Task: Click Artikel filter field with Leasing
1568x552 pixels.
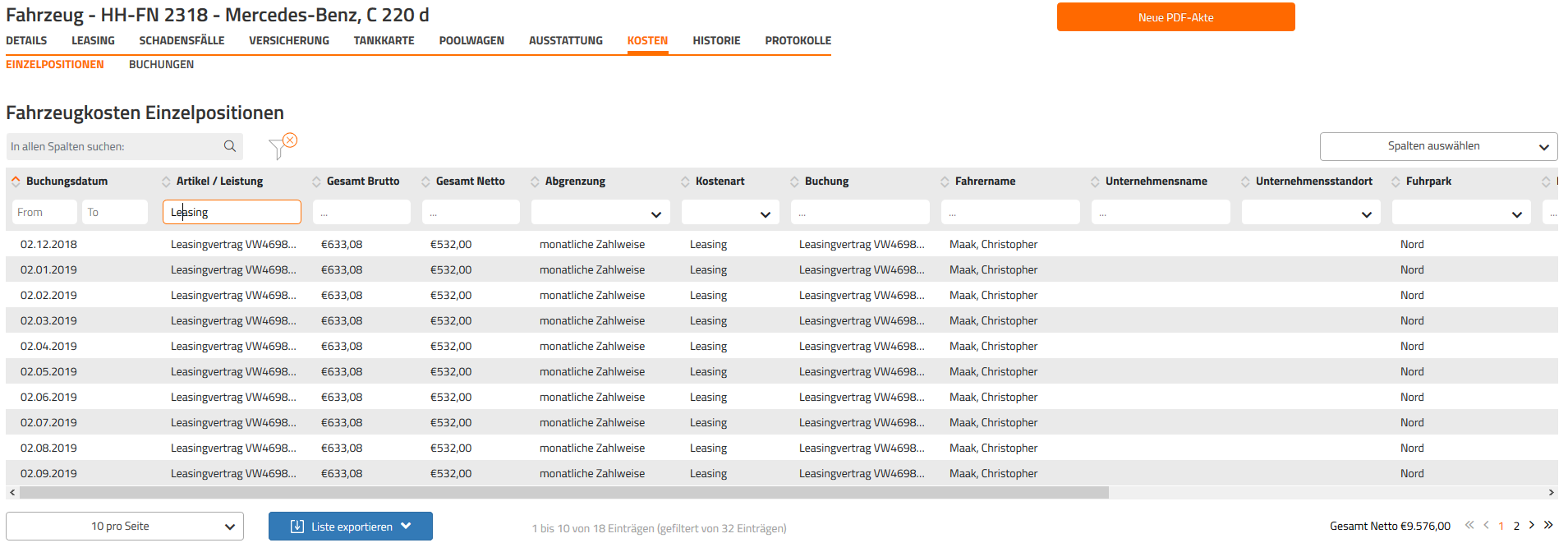Action: tap(232, 212)
